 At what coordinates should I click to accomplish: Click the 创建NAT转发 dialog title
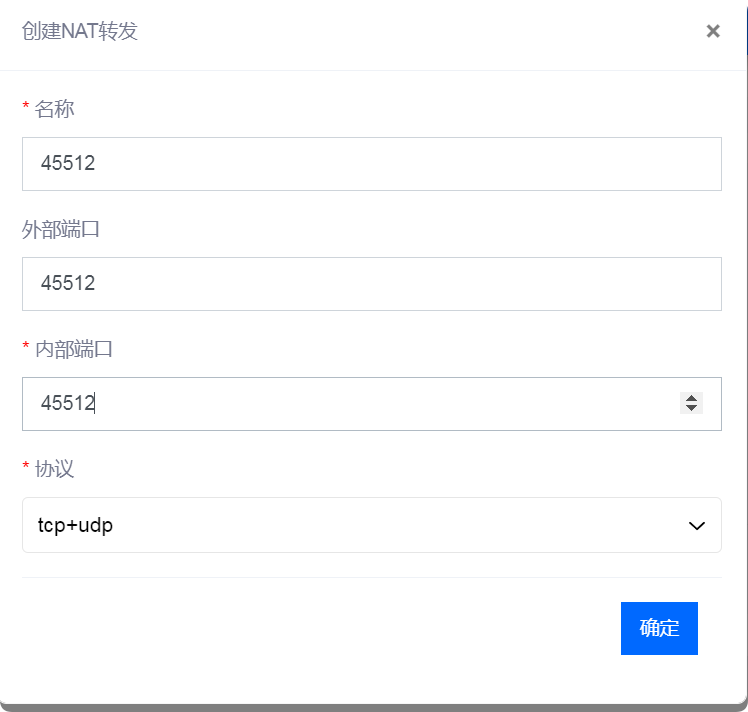80,31
